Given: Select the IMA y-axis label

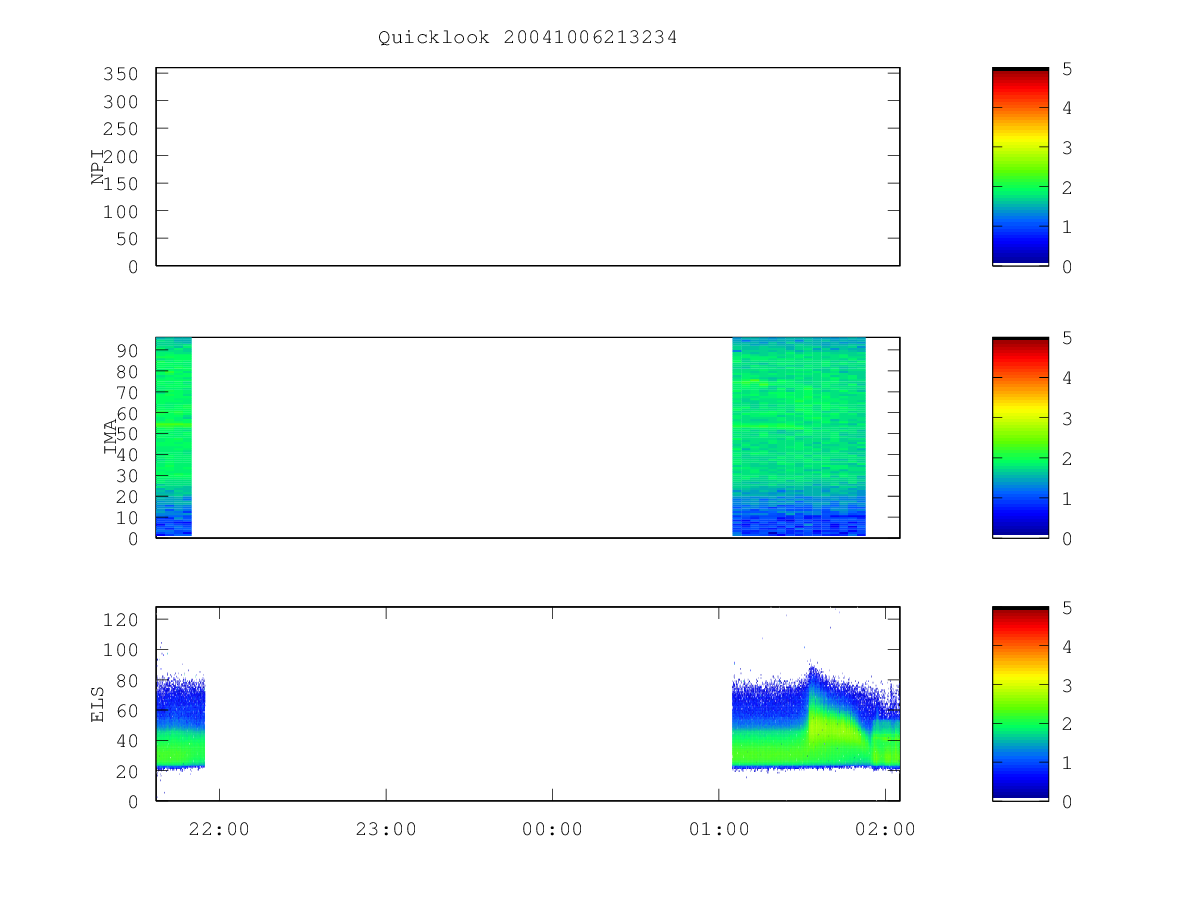Looking at the screenshot, I should pos(110,438).
